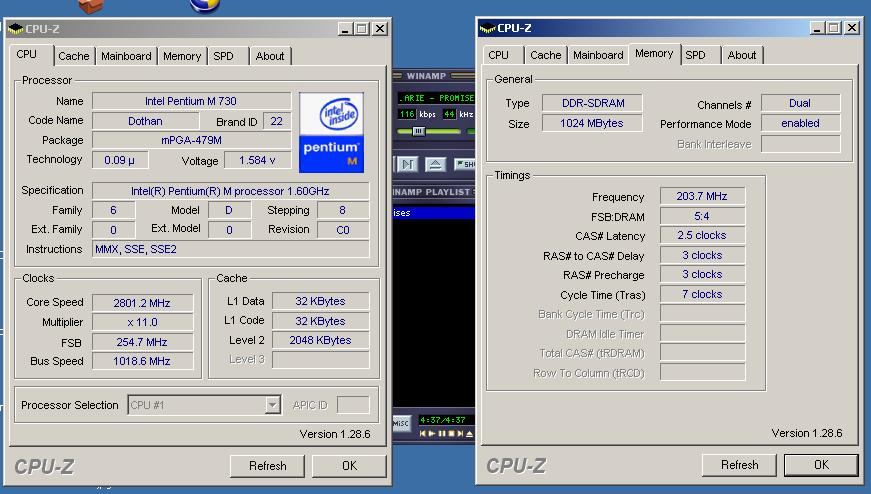Click the playlist mini previous track control
871x494 pixels.
click(423, 433)
